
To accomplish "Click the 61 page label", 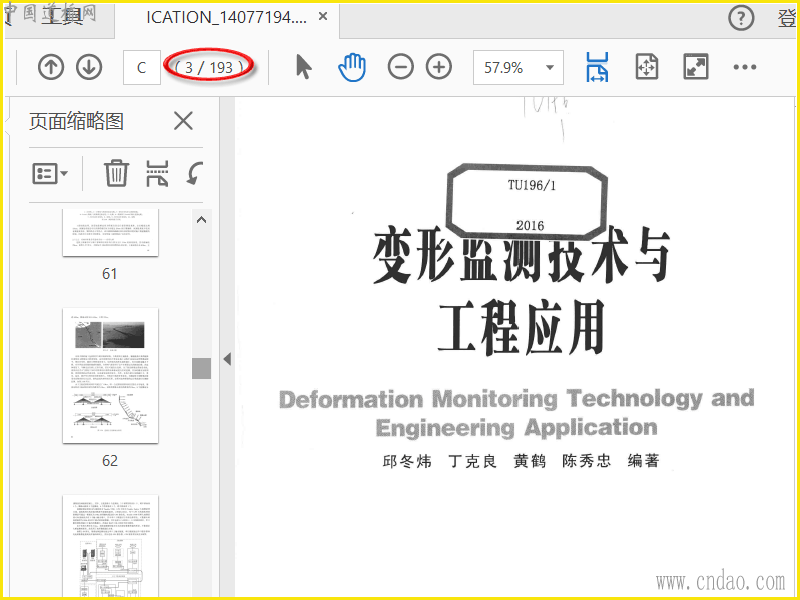I will tap(110, 274).
